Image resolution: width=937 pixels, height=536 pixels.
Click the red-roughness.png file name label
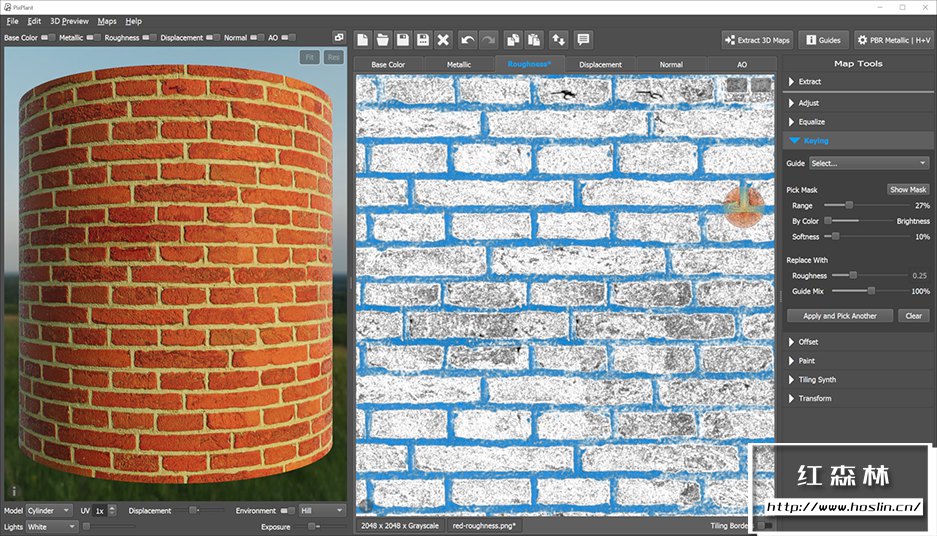(484, 526)
